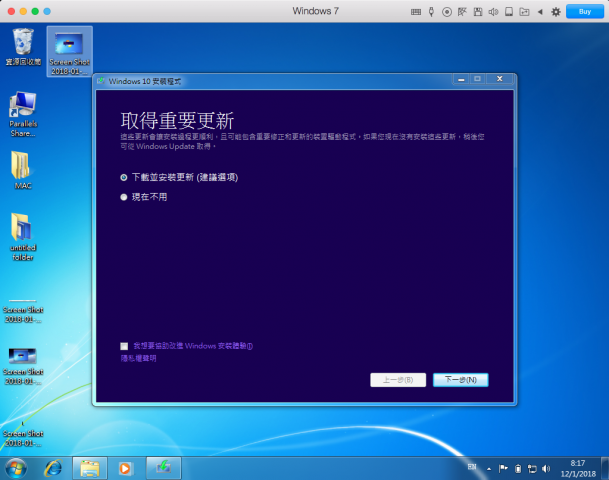
Task: Launch Internet Explorer from the taskbar
Action: tap(53, 468)
